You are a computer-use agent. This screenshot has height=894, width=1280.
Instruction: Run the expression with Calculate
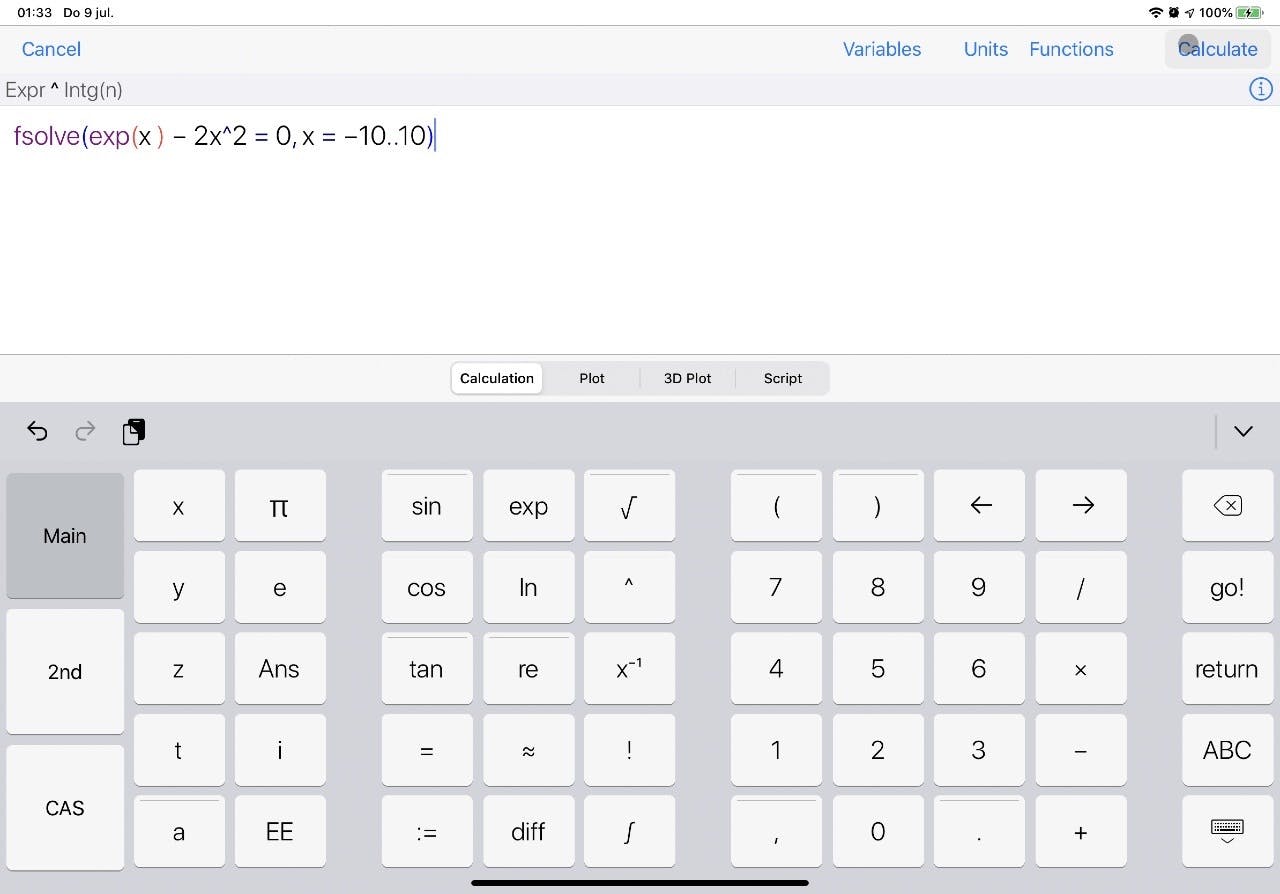coord(1217,49)
